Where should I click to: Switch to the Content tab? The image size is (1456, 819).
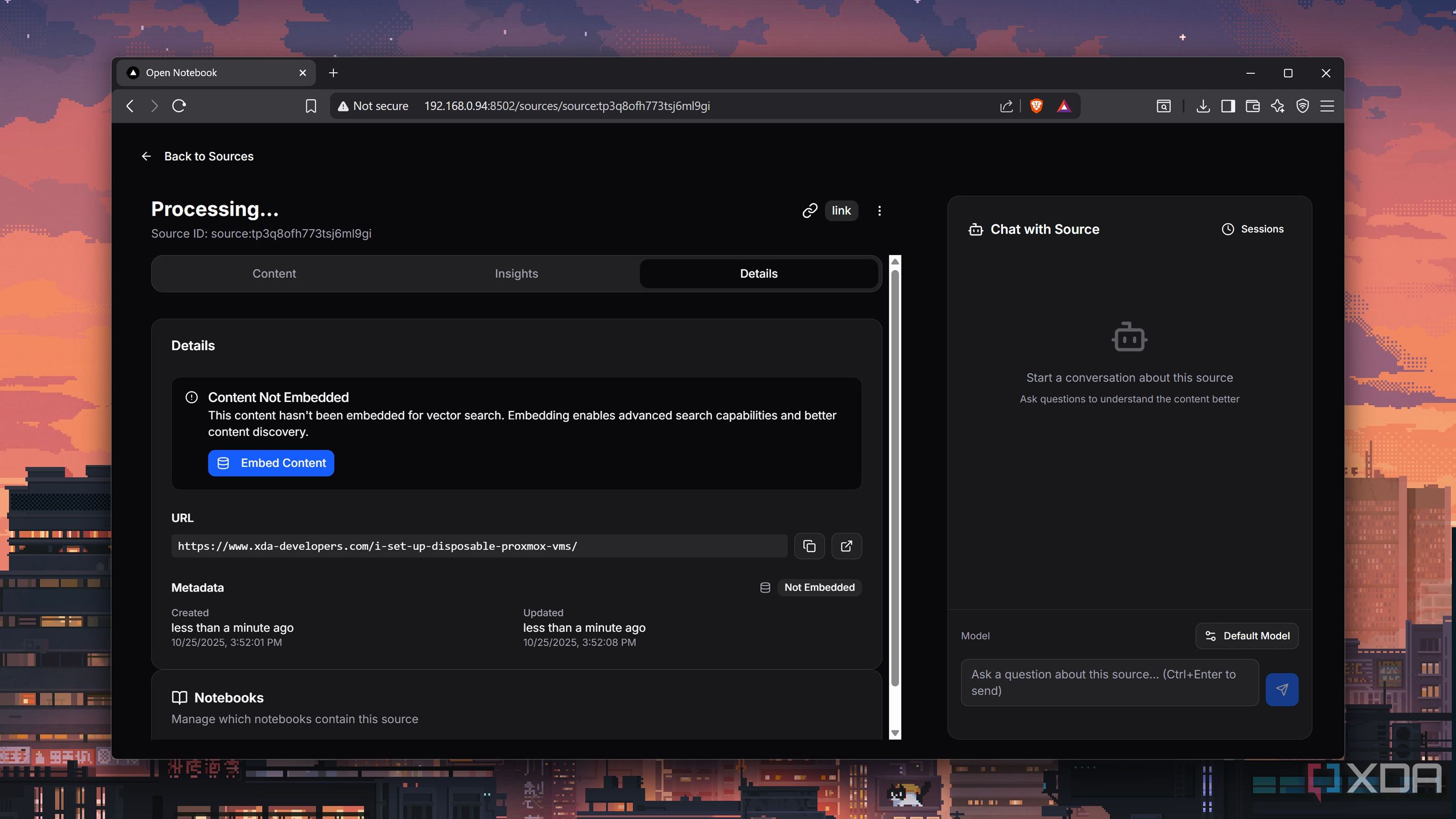tap(274, 273)
